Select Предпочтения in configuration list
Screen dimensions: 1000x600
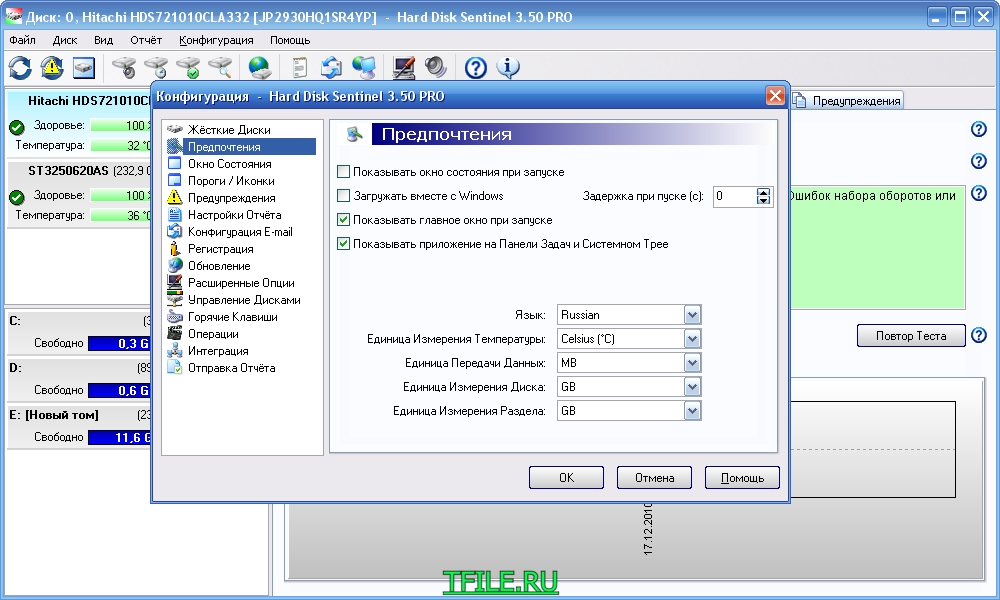point(241,147)
